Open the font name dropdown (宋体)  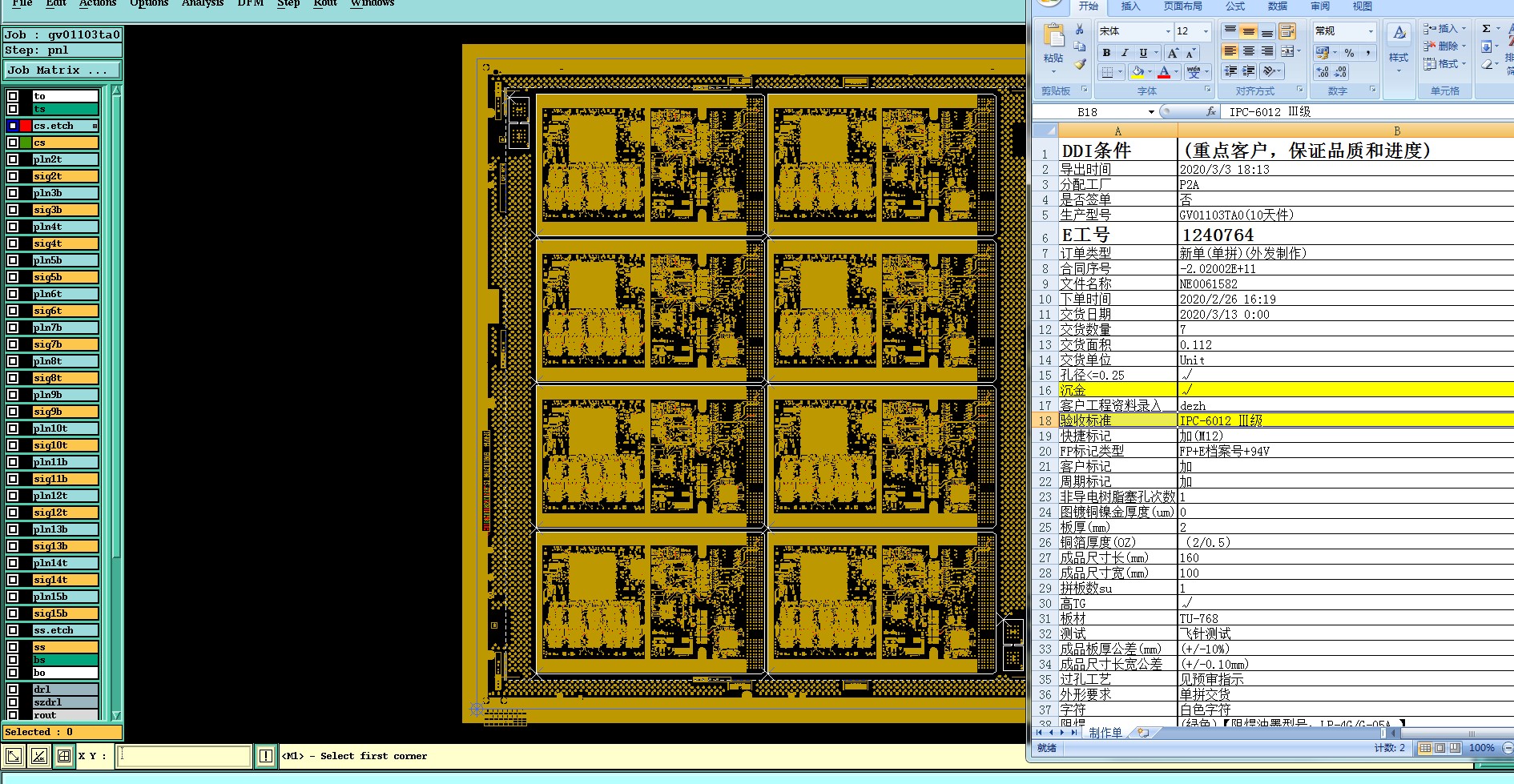(x=1167, y=31)
